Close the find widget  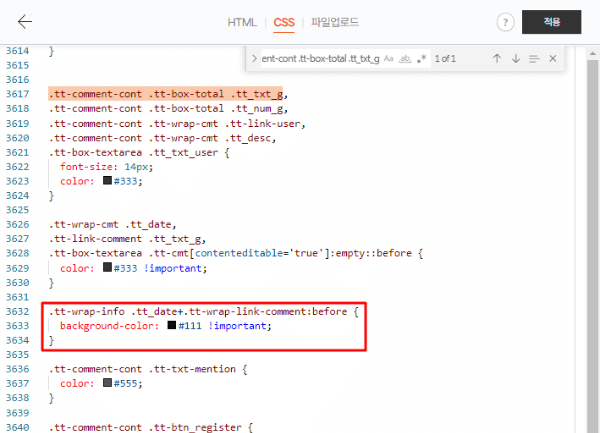coord(553,59)
